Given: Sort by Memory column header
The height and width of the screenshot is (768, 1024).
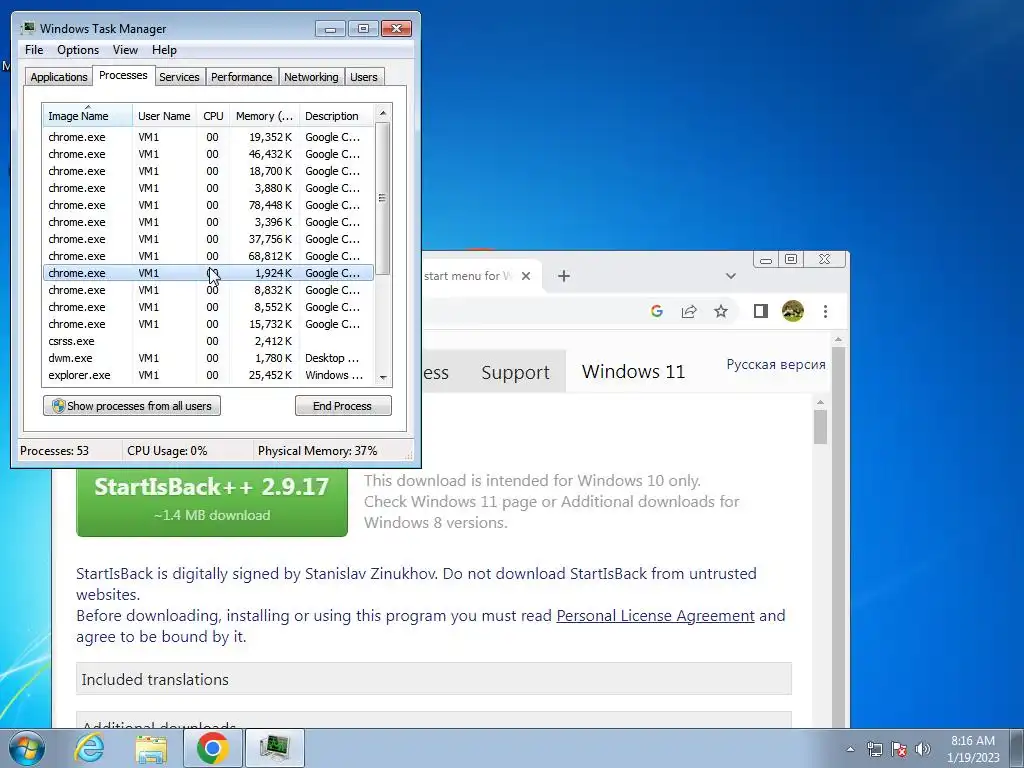Looking at the screenshot, I should pos(264,116).
